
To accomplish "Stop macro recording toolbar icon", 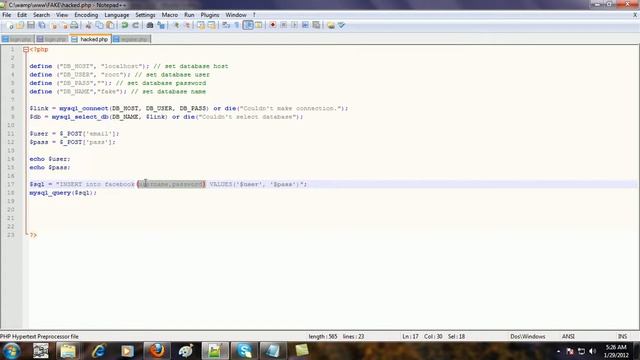I will (x=284, y=25).
